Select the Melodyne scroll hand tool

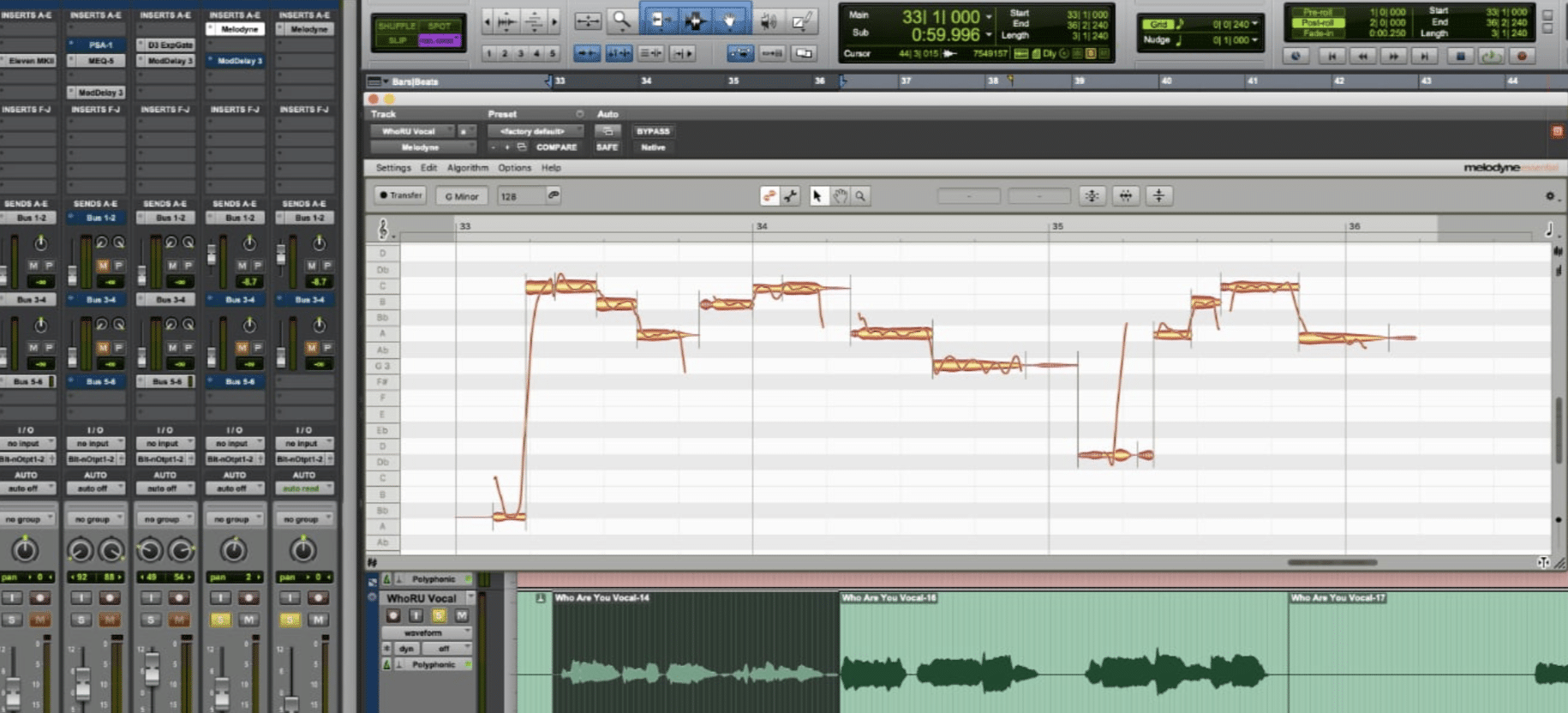[840, 196]
